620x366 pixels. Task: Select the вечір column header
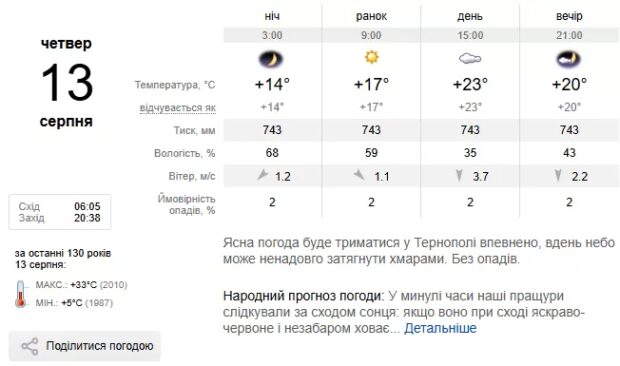click(569, 16)
